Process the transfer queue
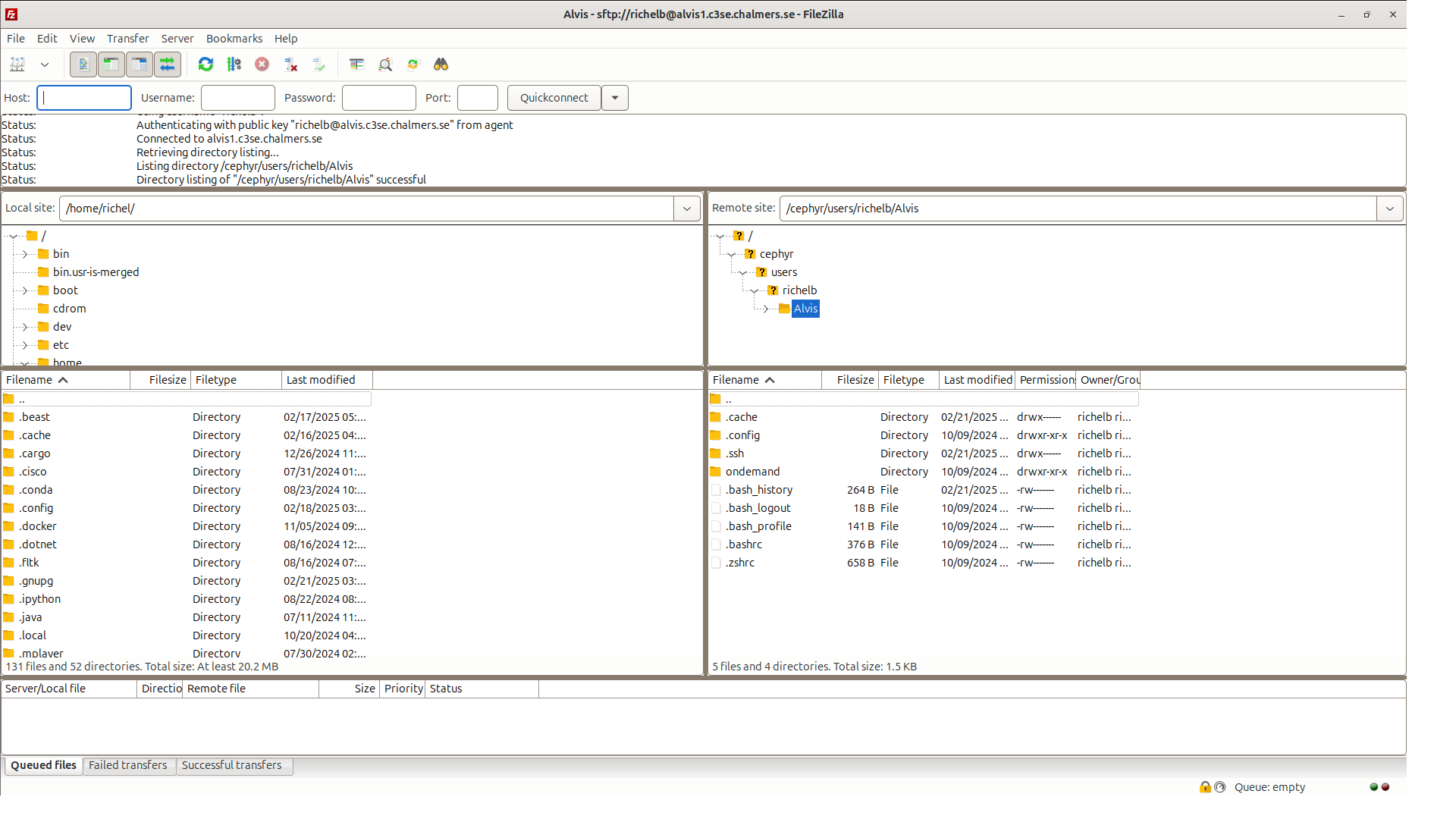The width and height of the screenshot is (1456, 819). click(234, 64)
